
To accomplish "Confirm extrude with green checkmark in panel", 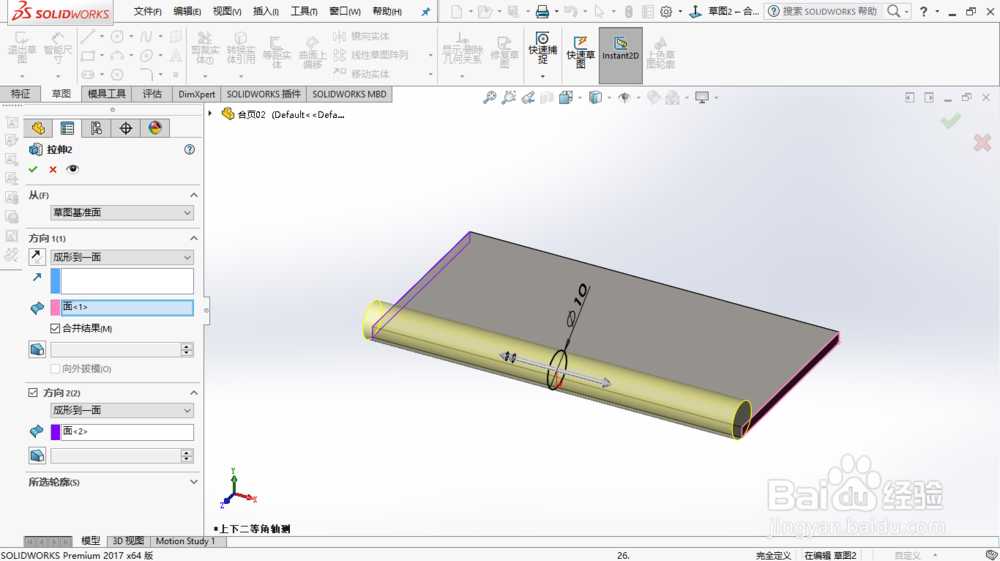I will [33, 170].
